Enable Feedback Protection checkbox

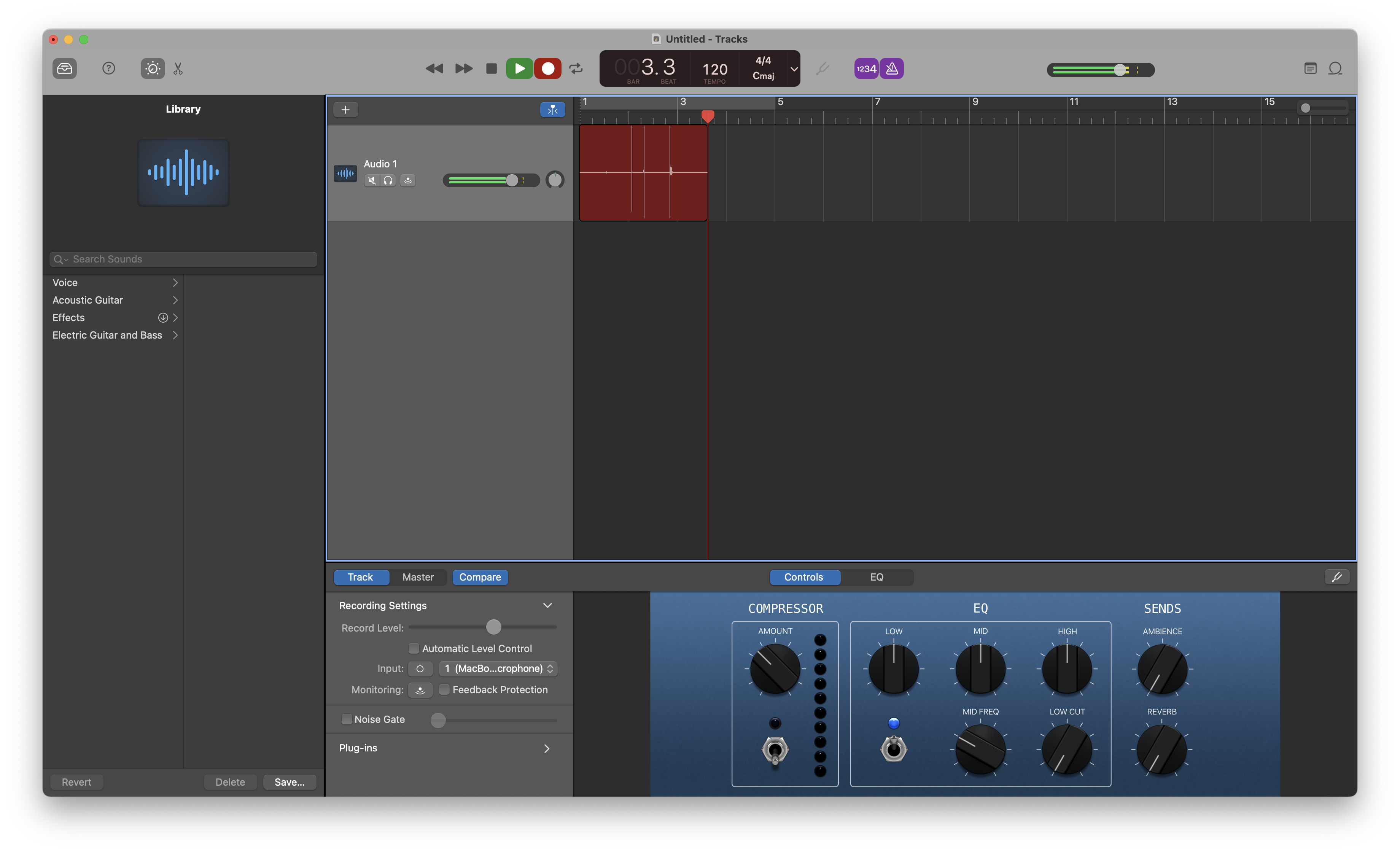(444, 689)
